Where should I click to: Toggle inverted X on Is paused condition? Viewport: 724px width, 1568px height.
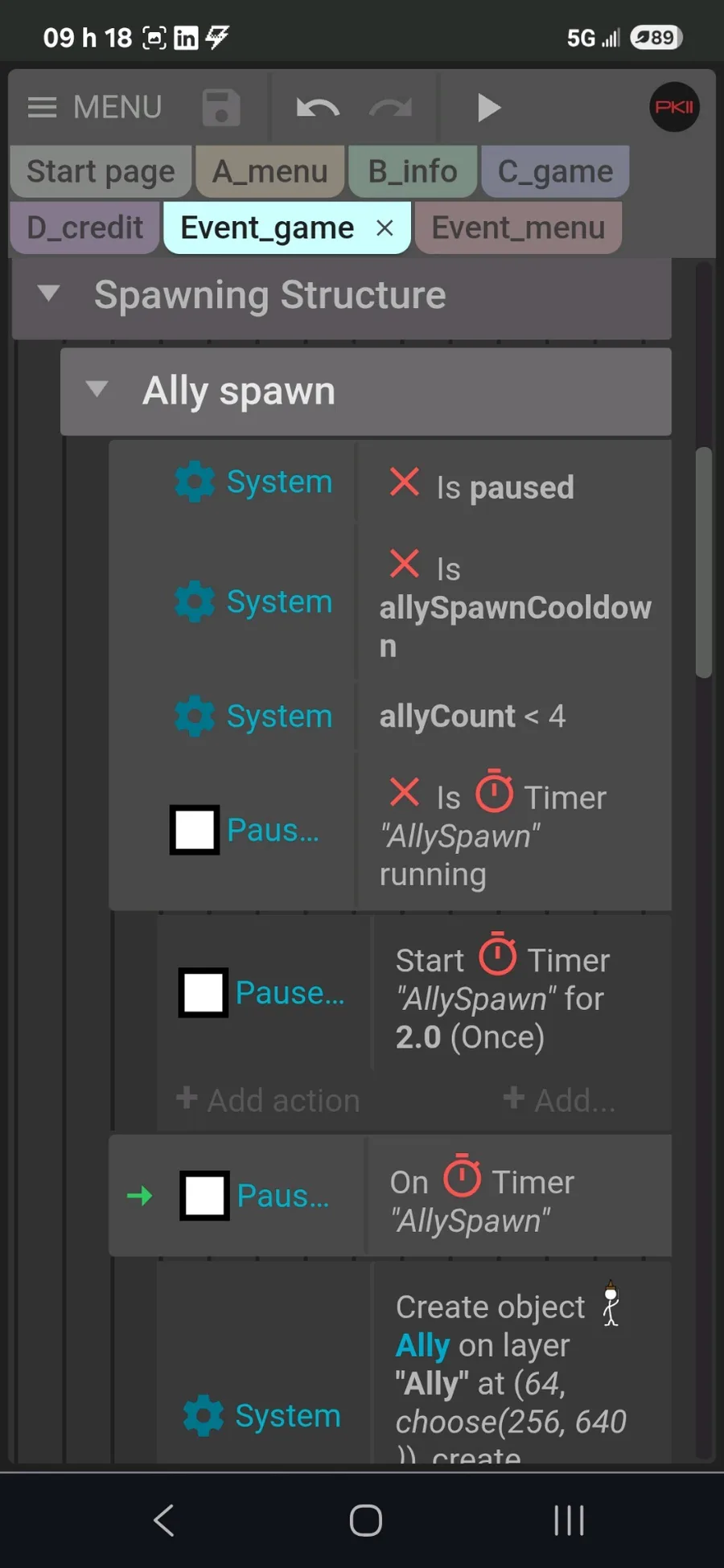(x=404, y=482)
